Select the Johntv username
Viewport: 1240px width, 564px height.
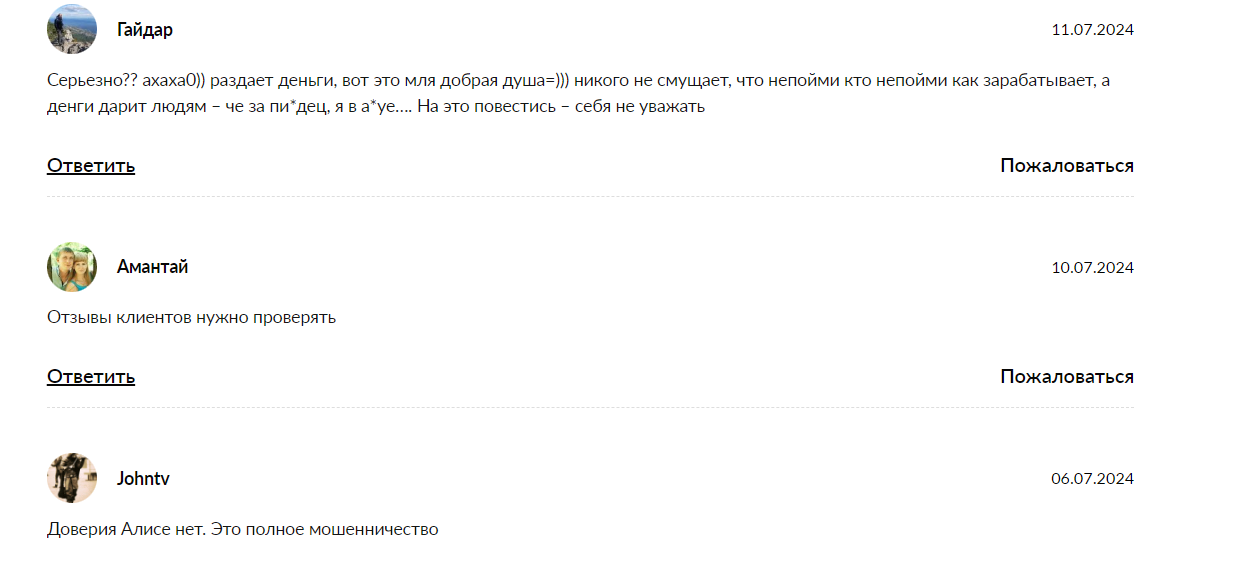[x=143, y=479]
